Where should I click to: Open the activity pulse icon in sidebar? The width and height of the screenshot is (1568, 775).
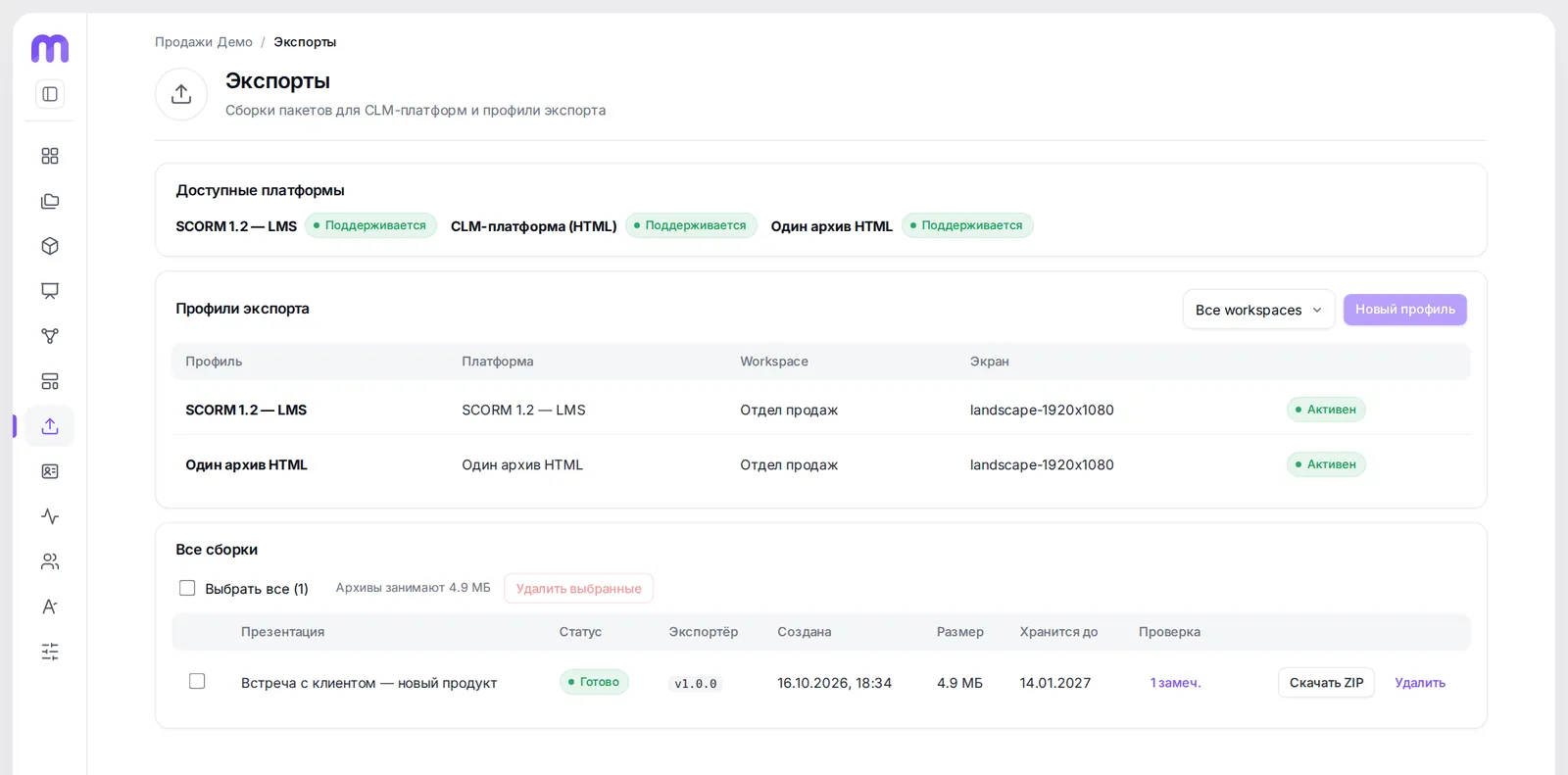pos(50,516)
